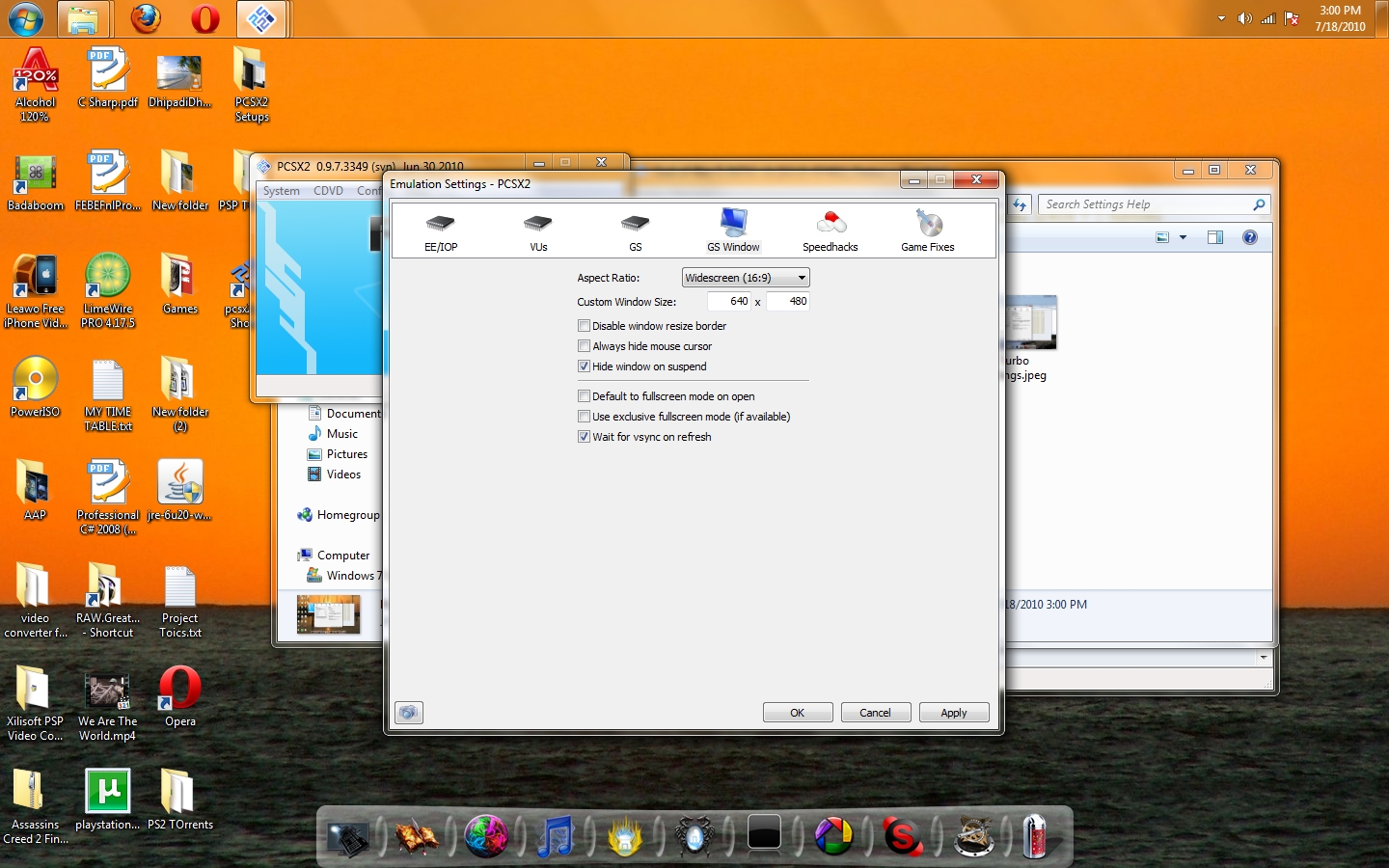Show hidden system tray icons
The width and height of the screenshot is (1389, 868).
click(x=1221, y=18)
